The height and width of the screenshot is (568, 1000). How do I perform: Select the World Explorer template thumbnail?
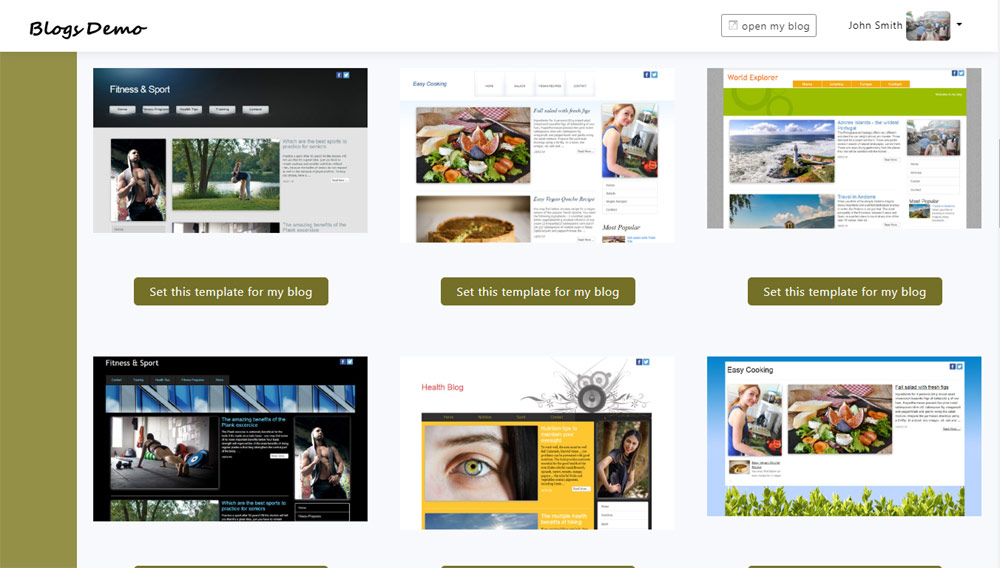coord(844,150)
